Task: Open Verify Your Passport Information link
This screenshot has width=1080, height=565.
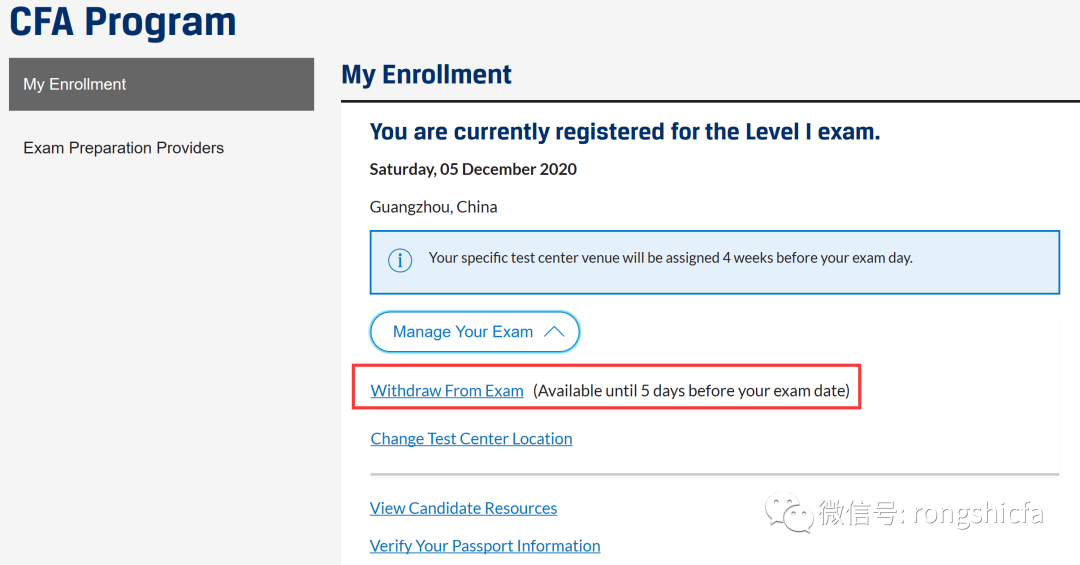Action: pos(485,546)
